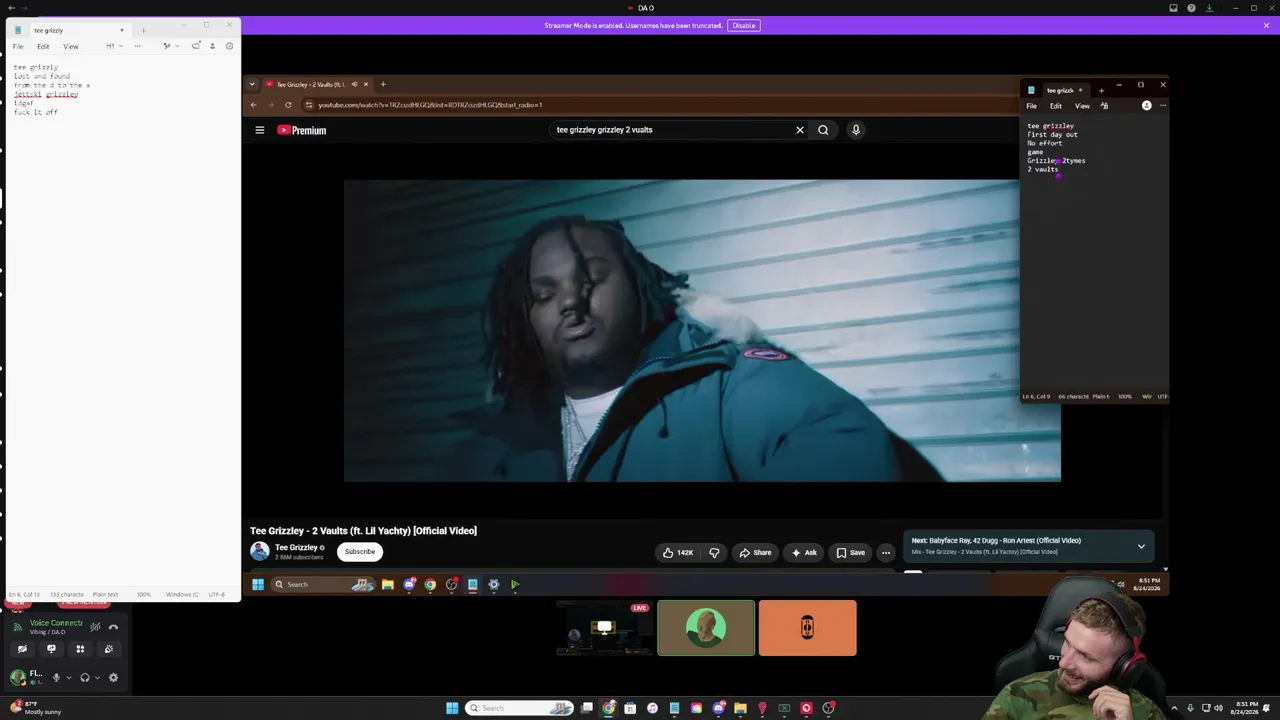Open the live stream thumbnail in Discord call
The image size is (1280, 720).
pos(604,628)
